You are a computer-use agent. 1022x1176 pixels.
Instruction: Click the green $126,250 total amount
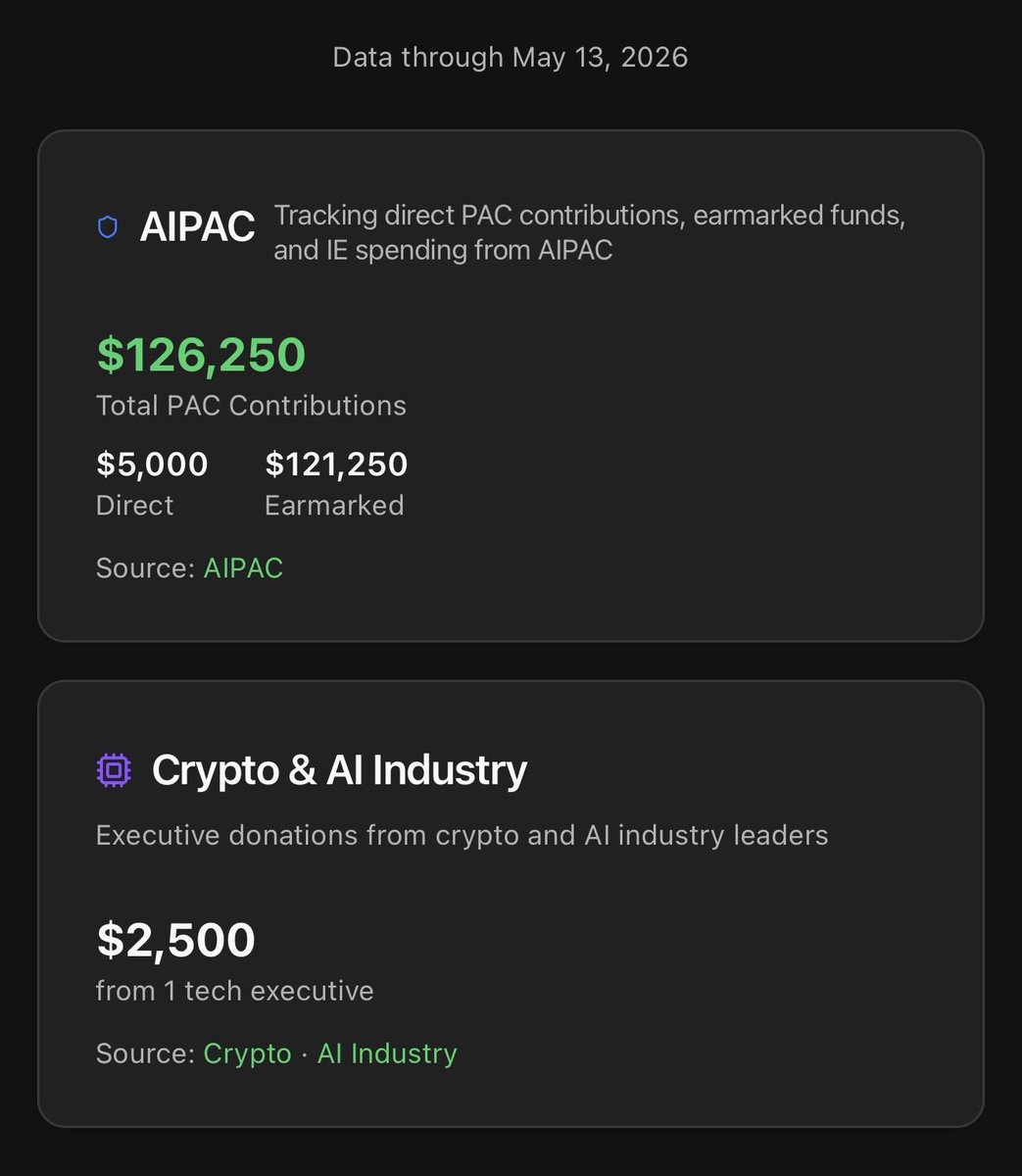pos(201,355)
